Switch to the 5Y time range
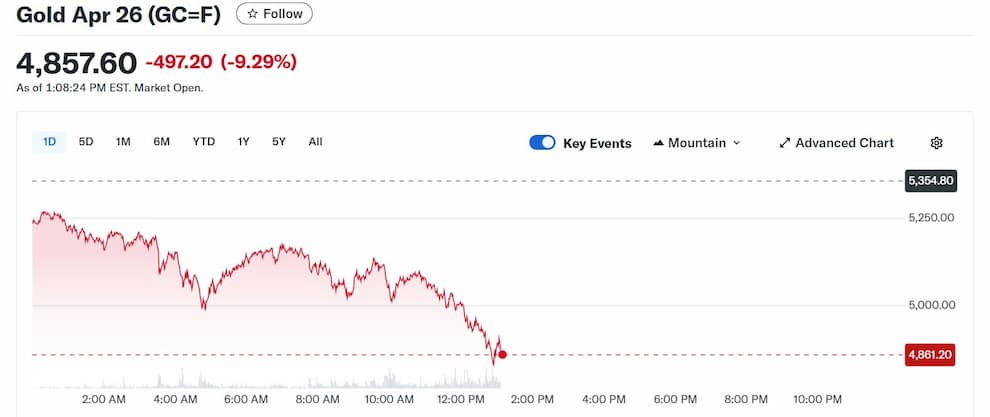The height and width of the screenshot is (417, 990). pos(279,142)
